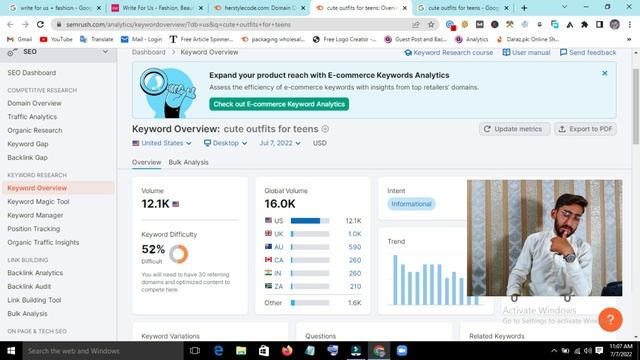Viewport: 640px width, 360px height.
Task: Switch to the Bulk Analysis tab
Action: pyautogui.click(x=188, y=162)
